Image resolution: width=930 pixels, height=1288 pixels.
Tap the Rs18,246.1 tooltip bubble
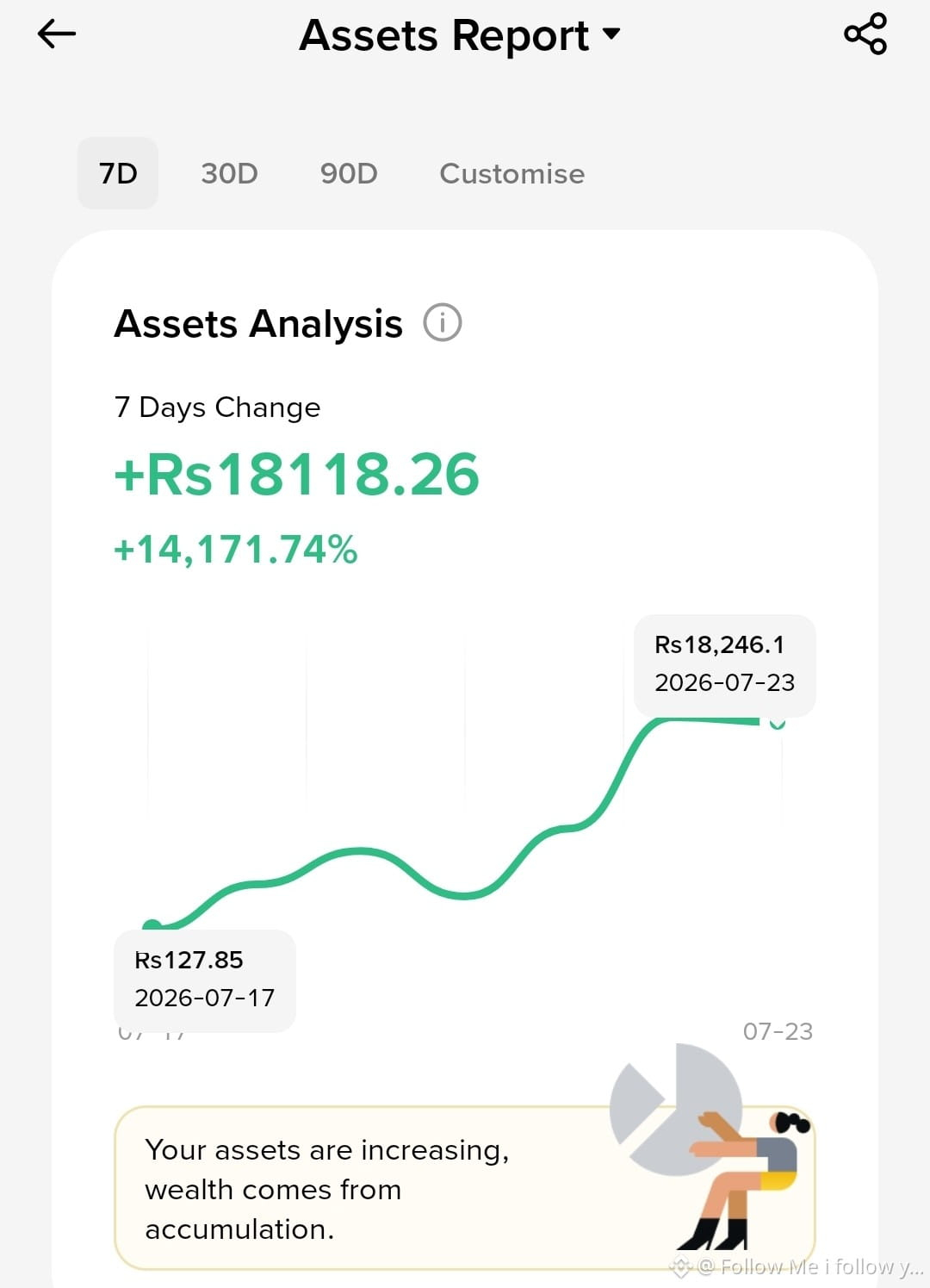click(x=724, y=664)
